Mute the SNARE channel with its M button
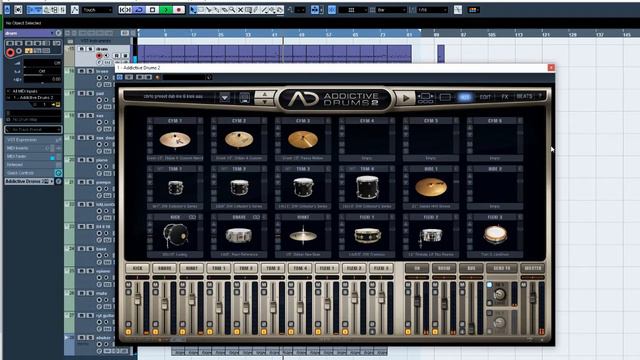Image resolution: width=640 pixels, height=360 pixels. (156, 284)
